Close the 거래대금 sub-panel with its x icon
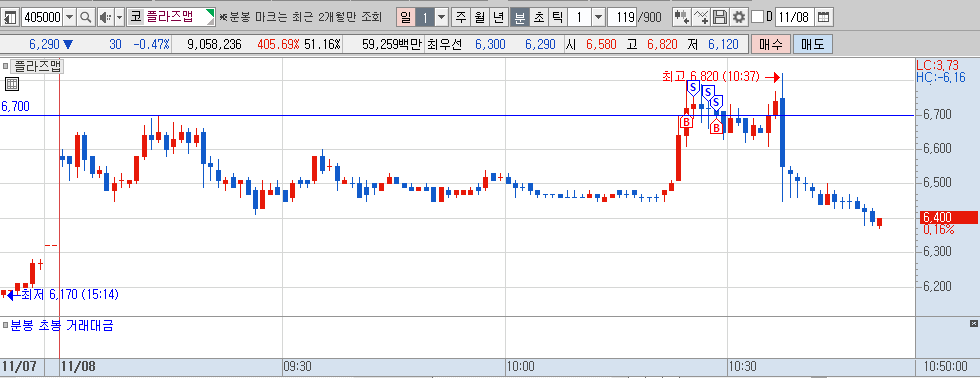980x378 pixels. click(x=974, y=323)
